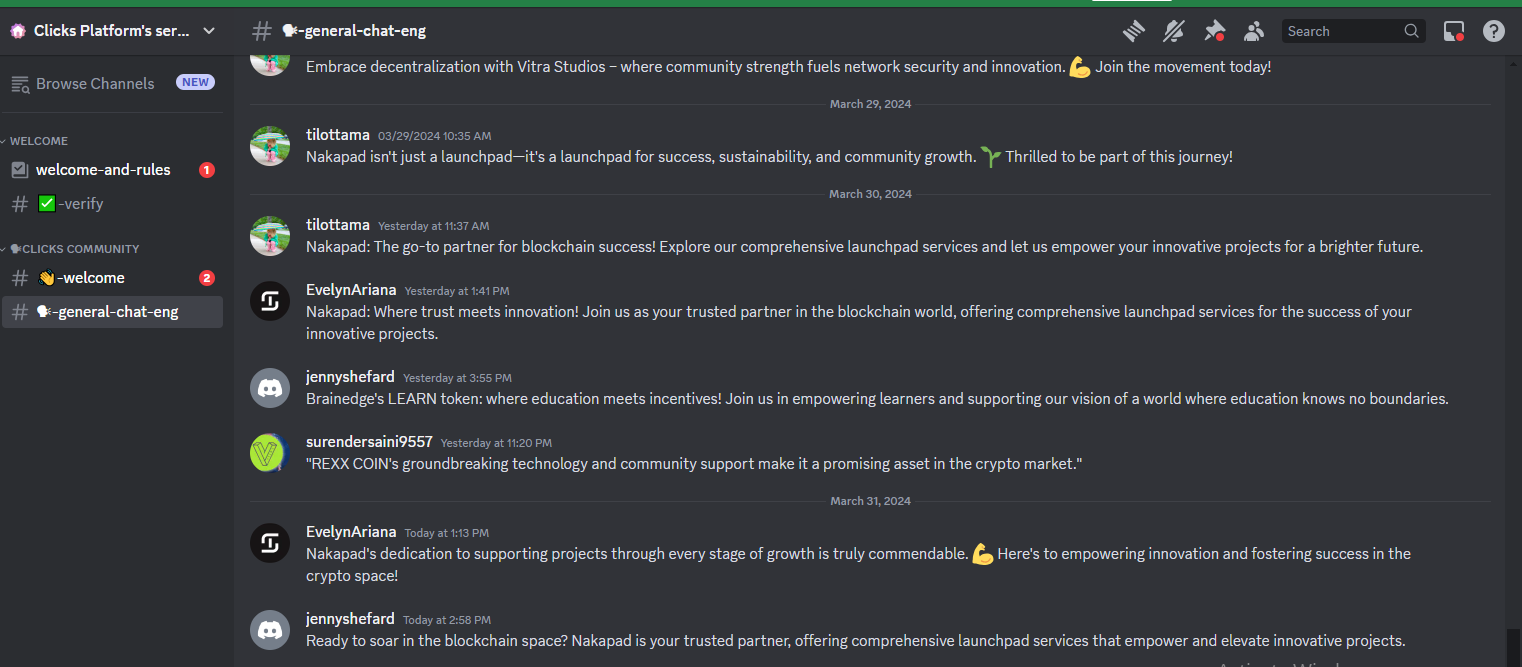1522x667 pixels.
Task: Open the 👋-welcome channel
Action: click(x=90, y=278)
